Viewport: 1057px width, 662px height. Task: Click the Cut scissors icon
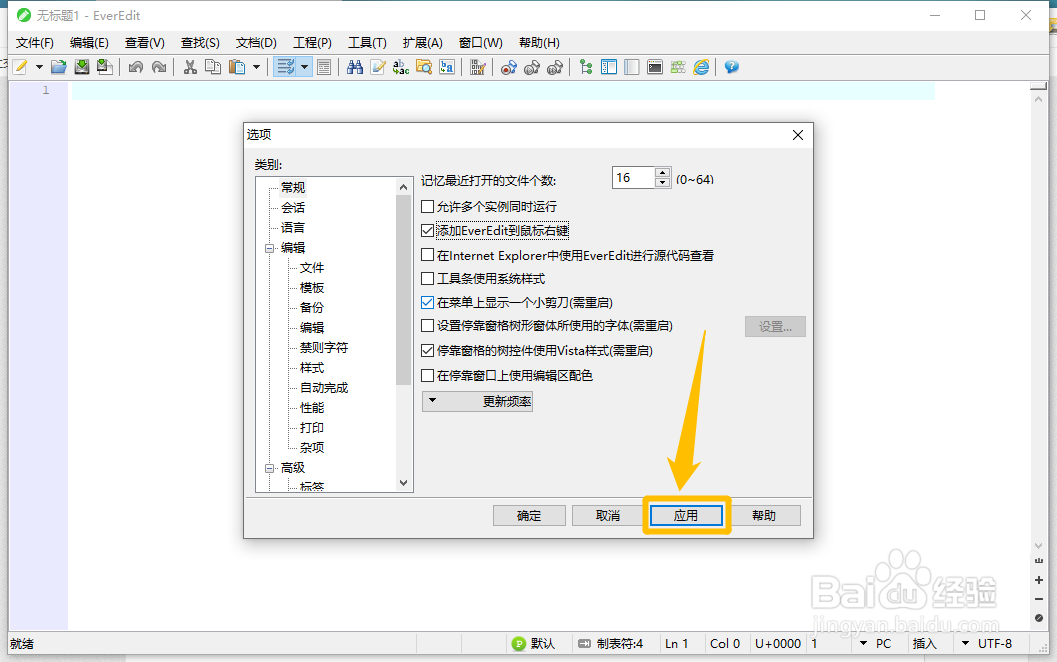click(x=190, y=67)
